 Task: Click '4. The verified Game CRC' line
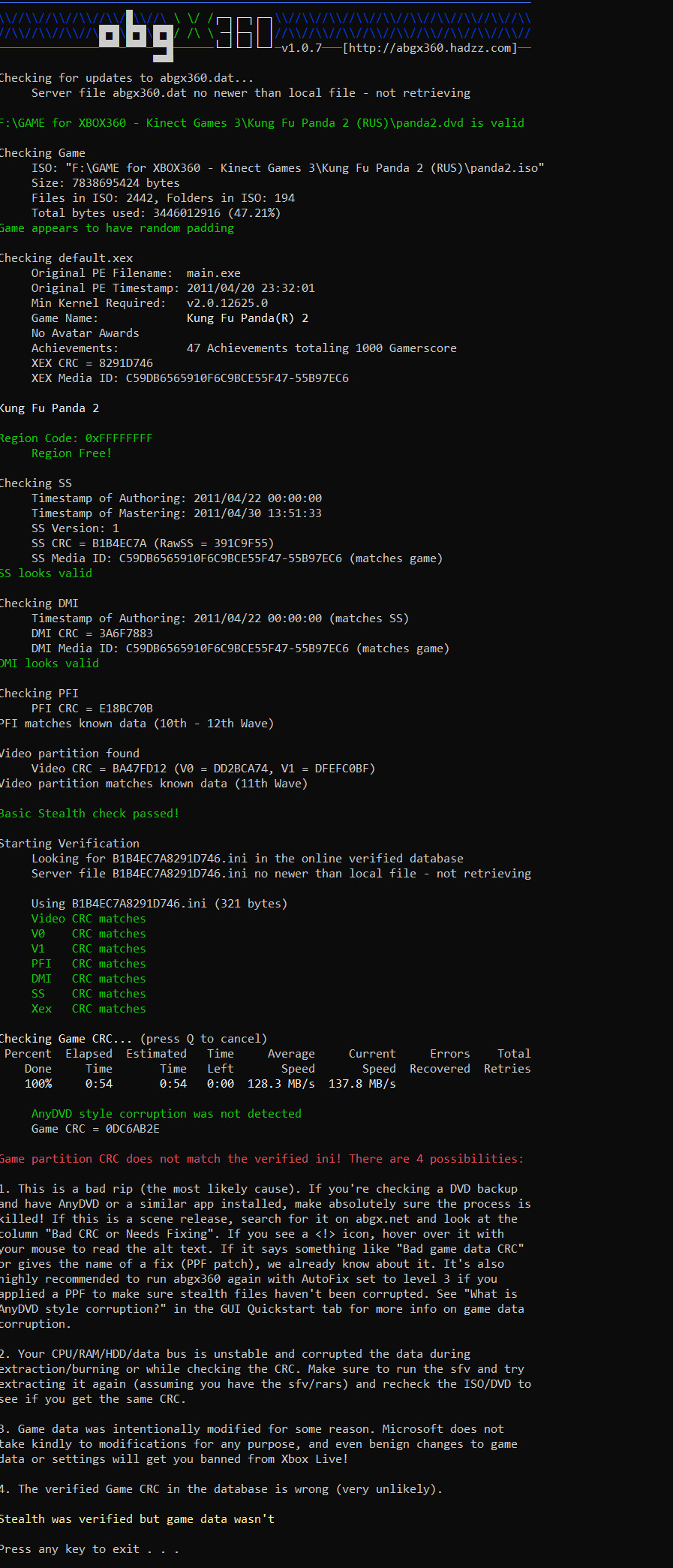click(221, 1489)
